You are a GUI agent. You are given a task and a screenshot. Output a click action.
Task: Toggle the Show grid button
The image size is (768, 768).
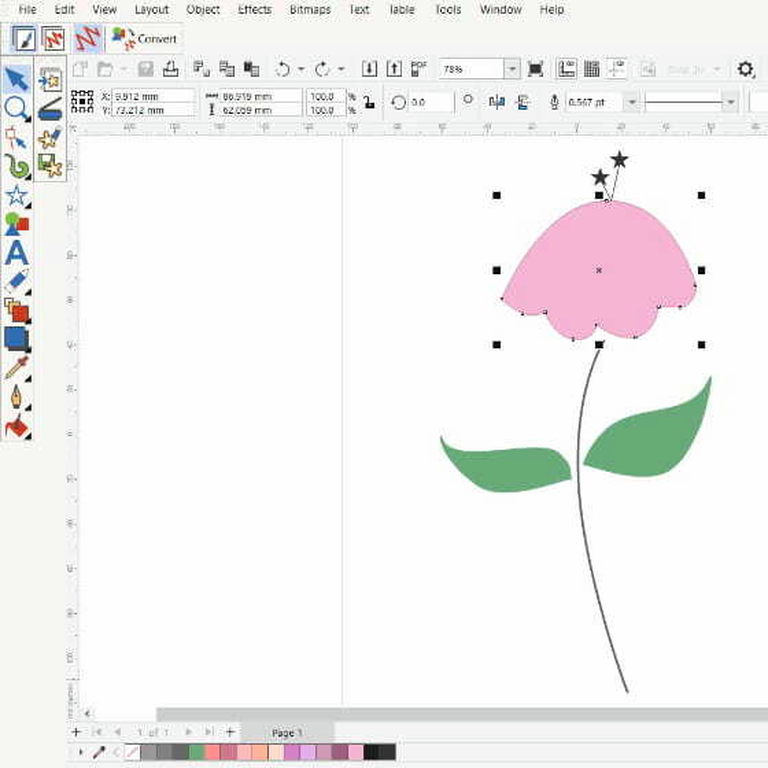pos(593,69)
